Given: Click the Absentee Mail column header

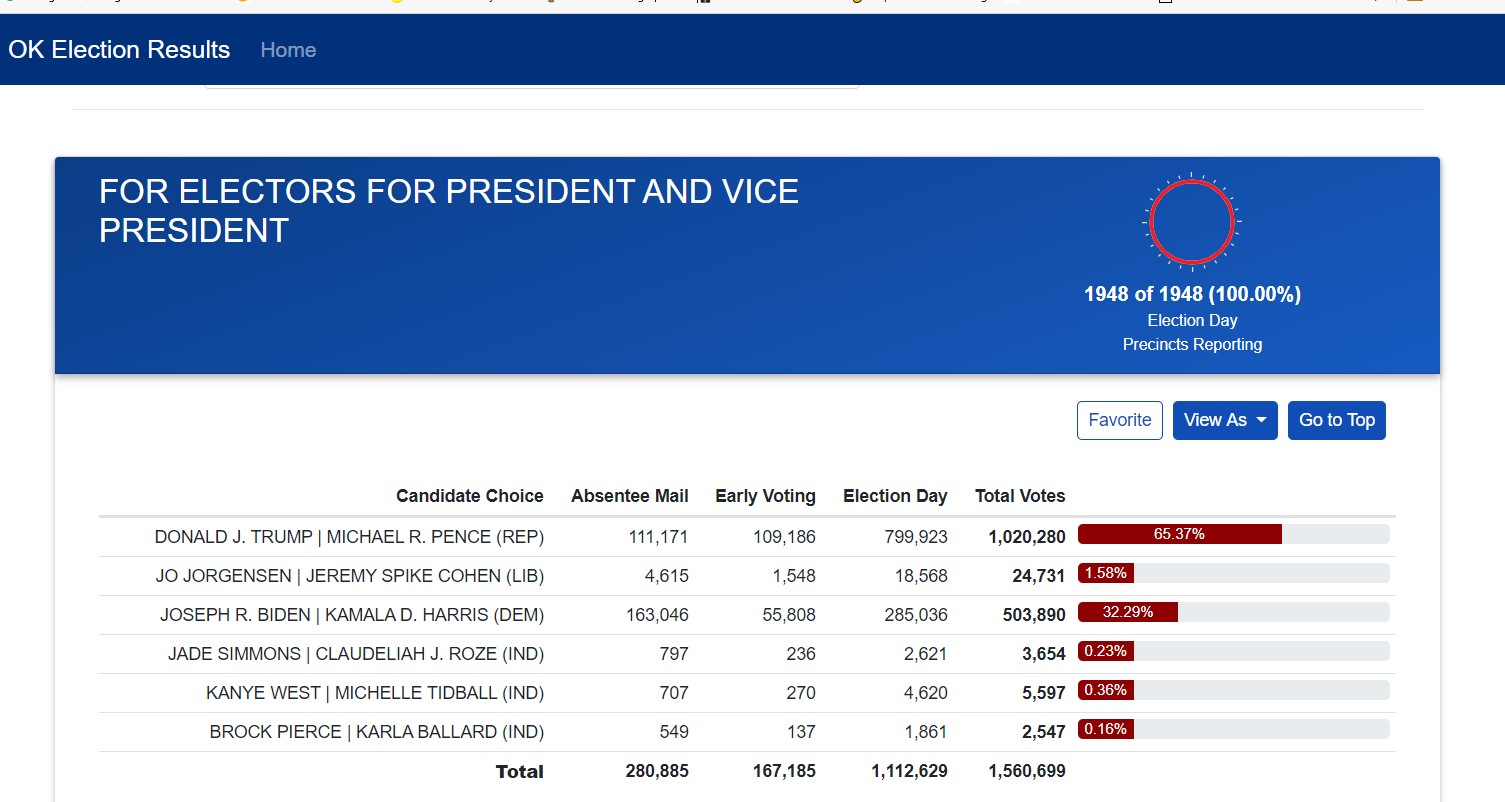Looking at the screenshot, I should pyautogui.click(x=630, y=496).
